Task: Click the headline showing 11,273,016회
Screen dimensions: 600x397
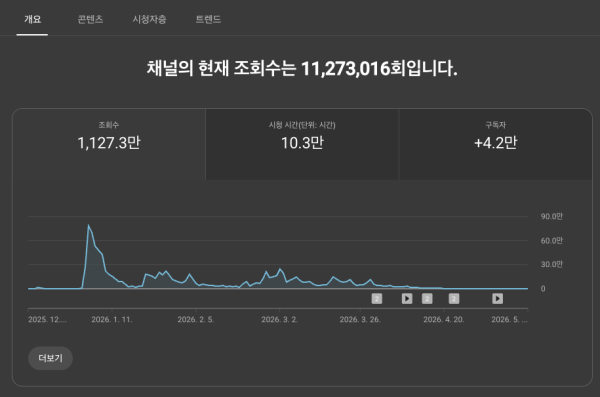Action: coord(302,69)
